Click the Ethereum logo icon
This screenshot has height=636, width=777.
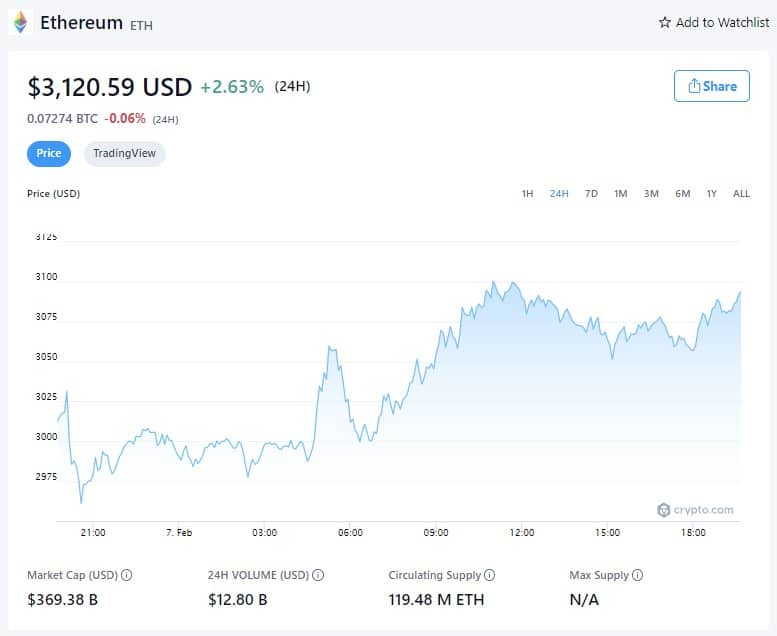[x=20, y=22]
